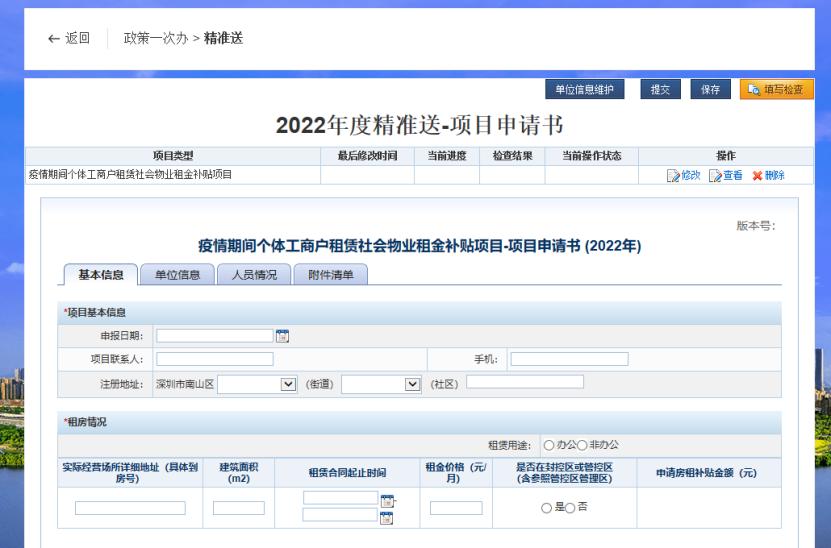Select 办公 rental purpose radio button
831x548 pixels.
click(548, 445)
